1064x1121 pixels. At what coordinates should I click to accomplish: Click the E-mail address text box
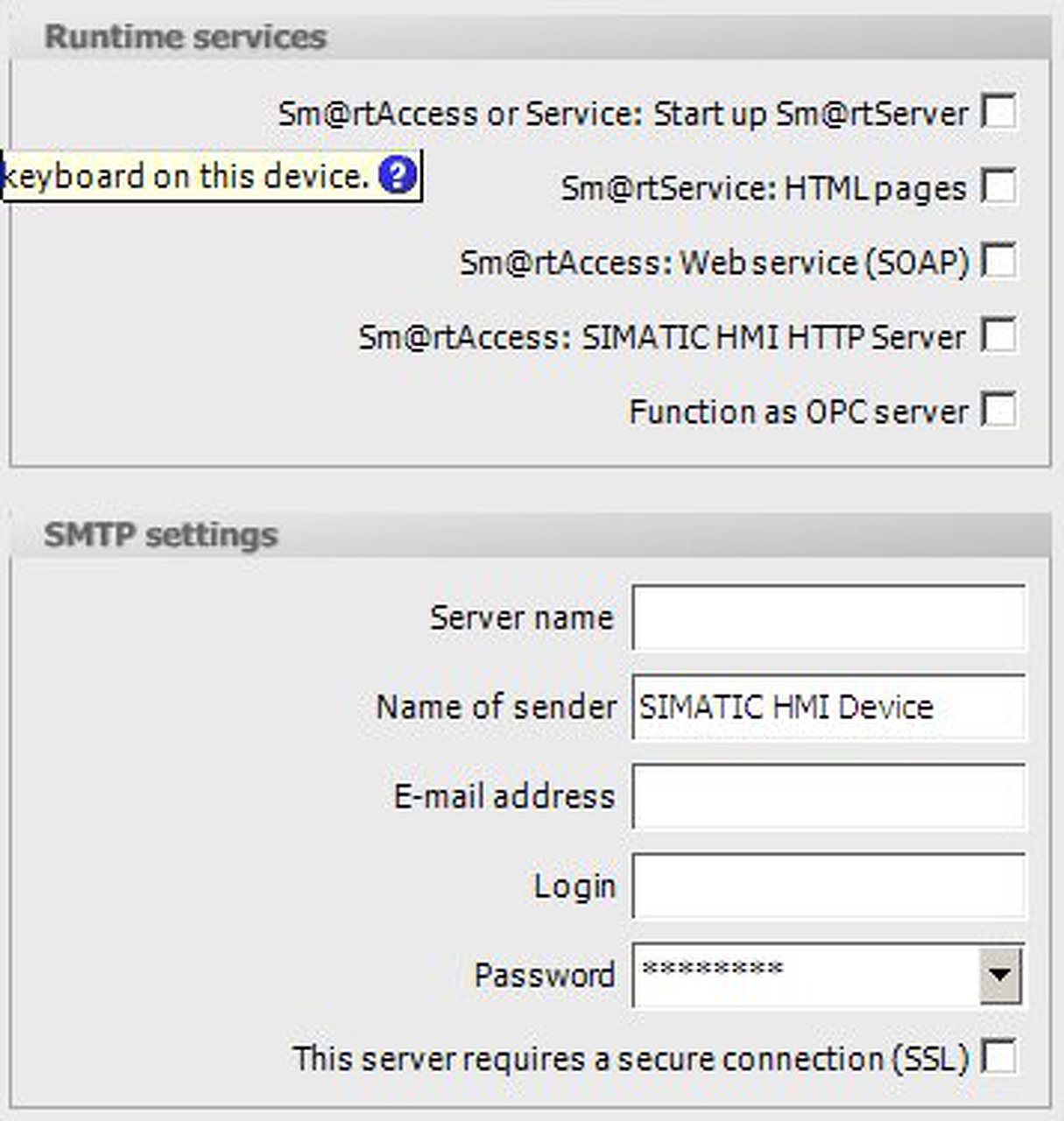828,796
